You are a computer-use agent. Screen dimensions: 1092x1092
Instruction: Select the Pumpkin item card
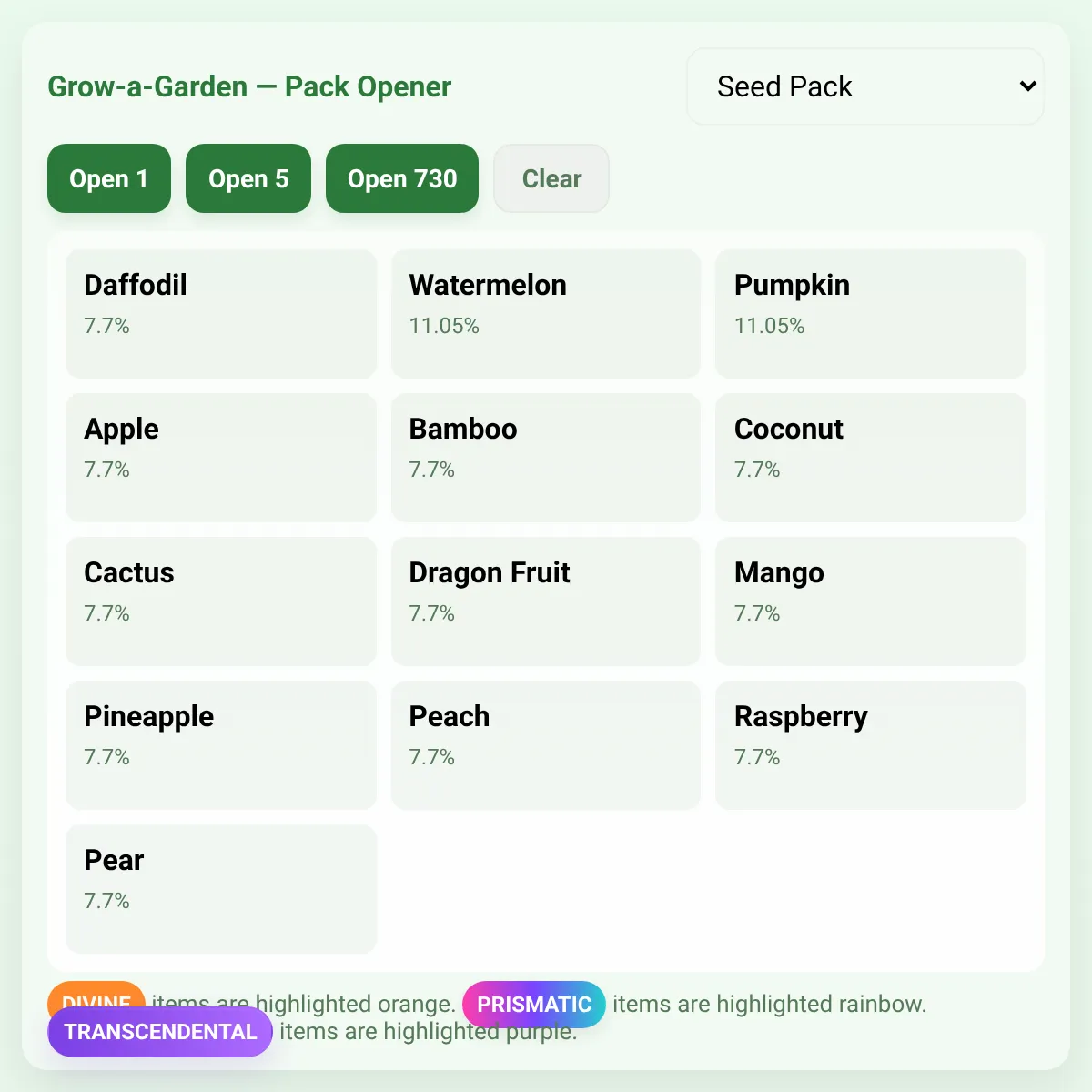(x=871, y=314)
